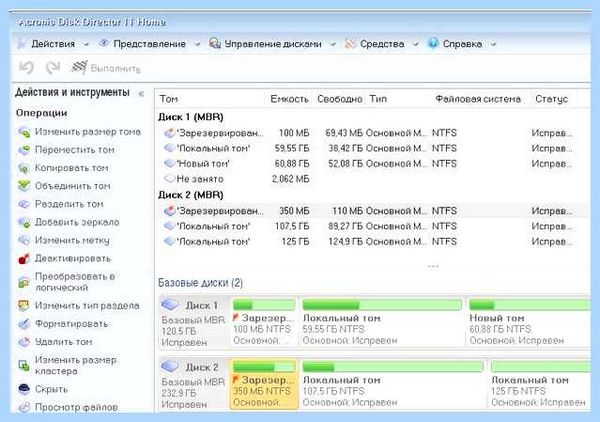Viewport: 600px width, 422px height.
Task: Expand the Справка dropdown arrow
Action: 493,45
